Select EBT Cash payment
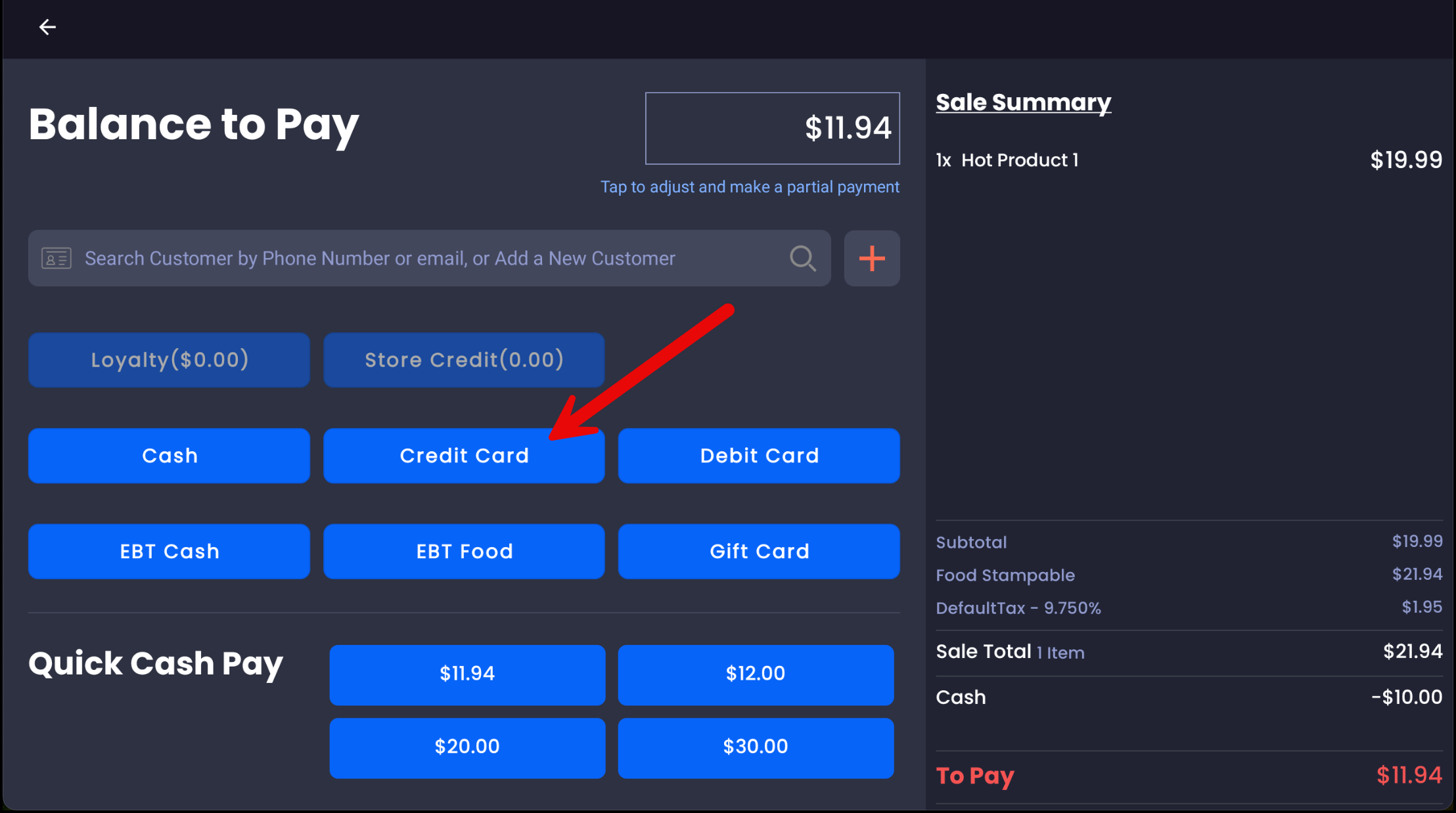 pyautogui.click(x=169, y=552)
